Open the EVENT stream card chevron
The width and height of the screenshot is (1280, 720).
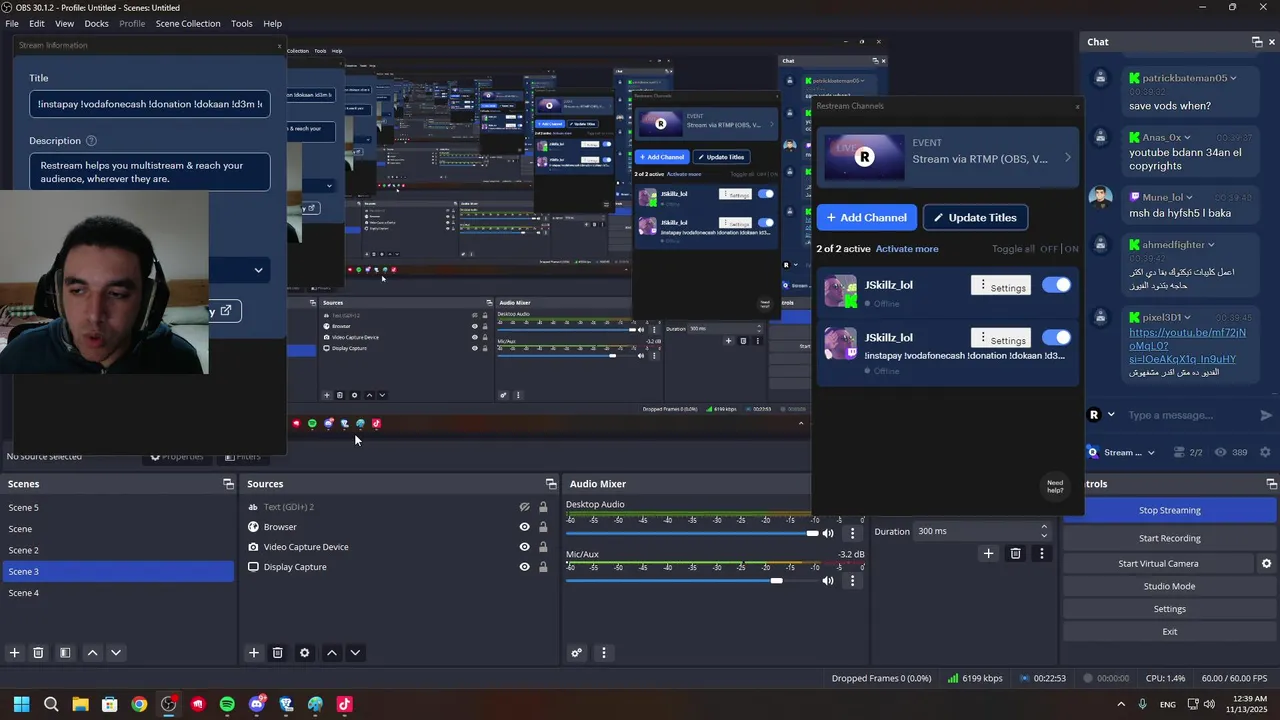point(1067,158)
